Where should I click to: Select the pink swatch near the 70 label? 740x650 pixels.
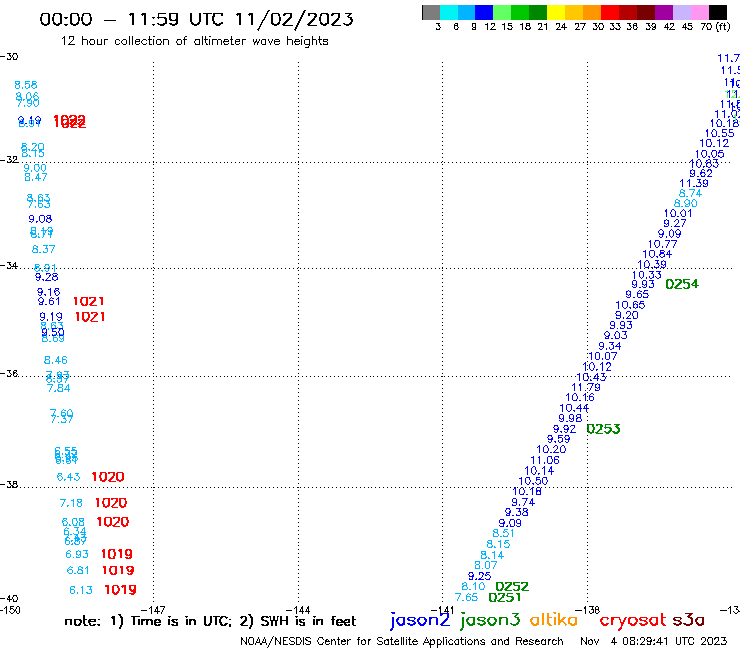pos(699,12)
